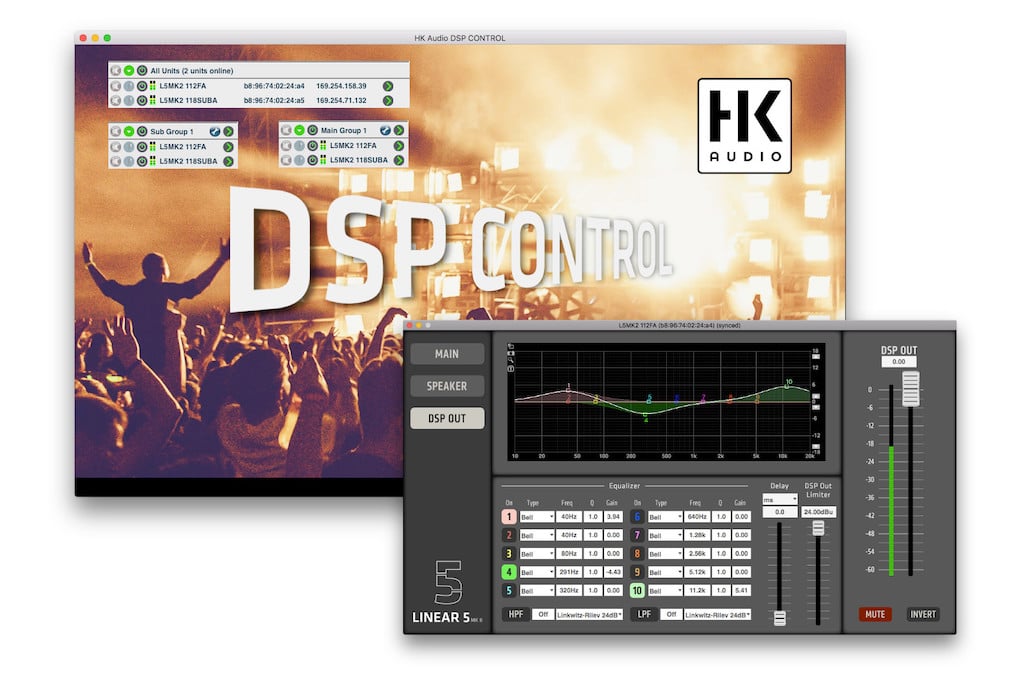This screenshot has width=1024, height=689.
Task: Collapse the All Units group list
Action: (x=129, y=71)
